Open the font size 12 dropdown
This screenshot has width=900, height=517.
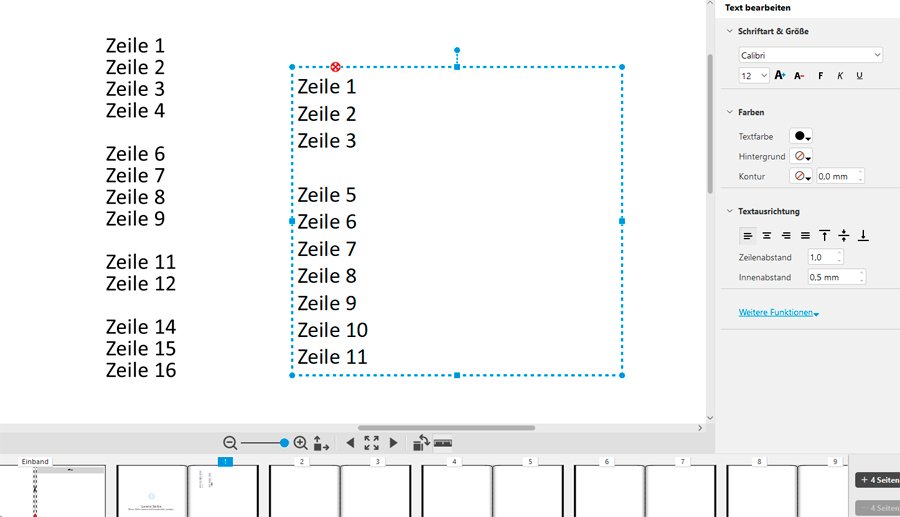(x=754, y=76)
